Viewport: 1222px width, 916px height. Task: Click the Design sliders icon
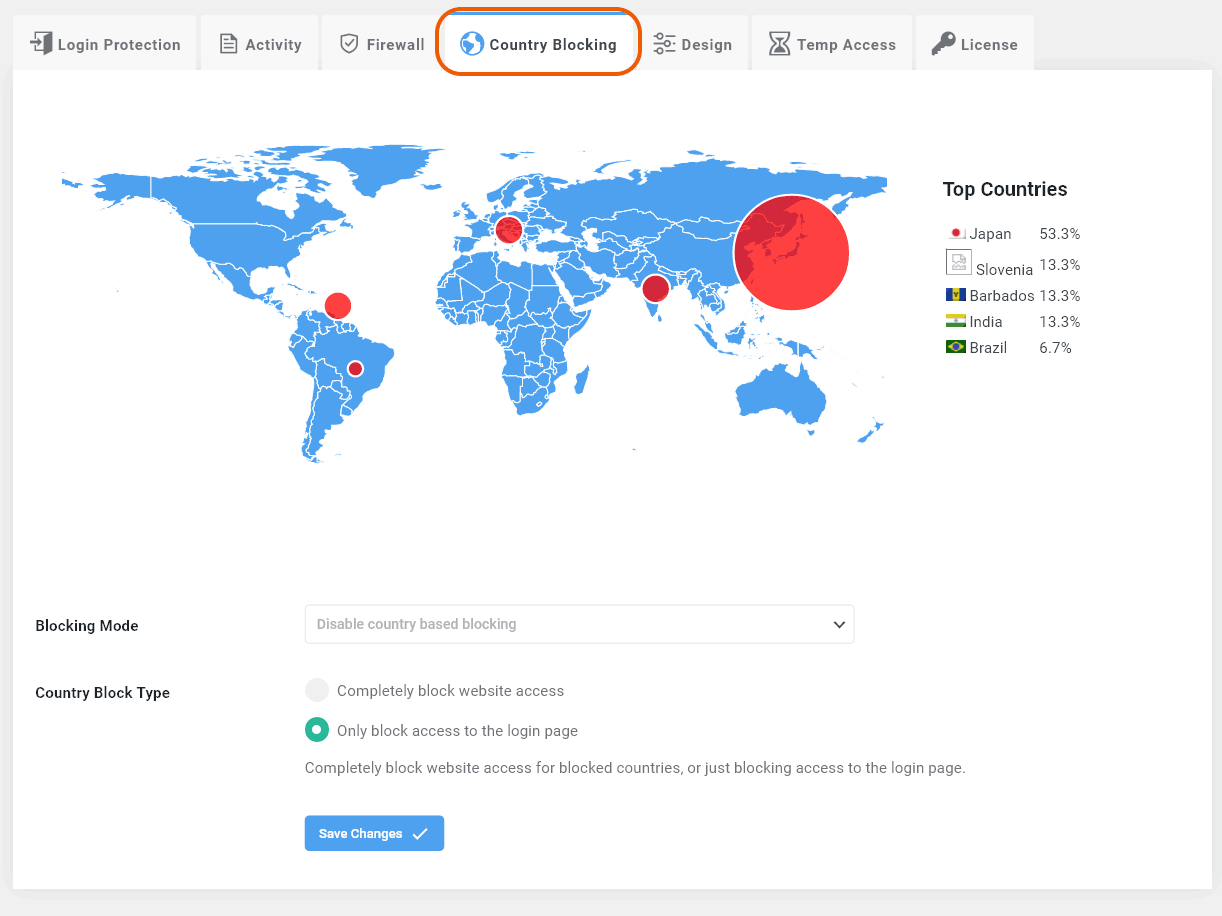664,44
